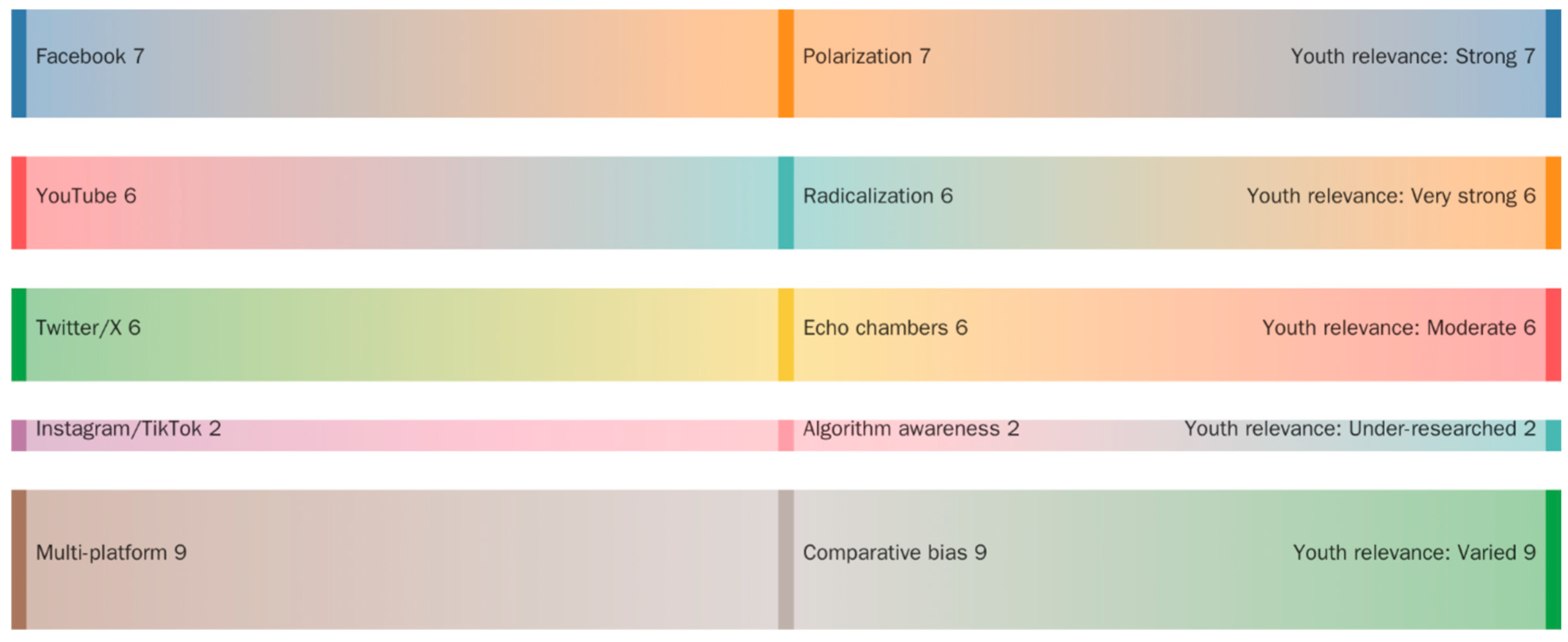This screenshot has width=1568, height=642.
Task: Click Youth relevance: Moderate 6 label
Action: [1398, 328]
